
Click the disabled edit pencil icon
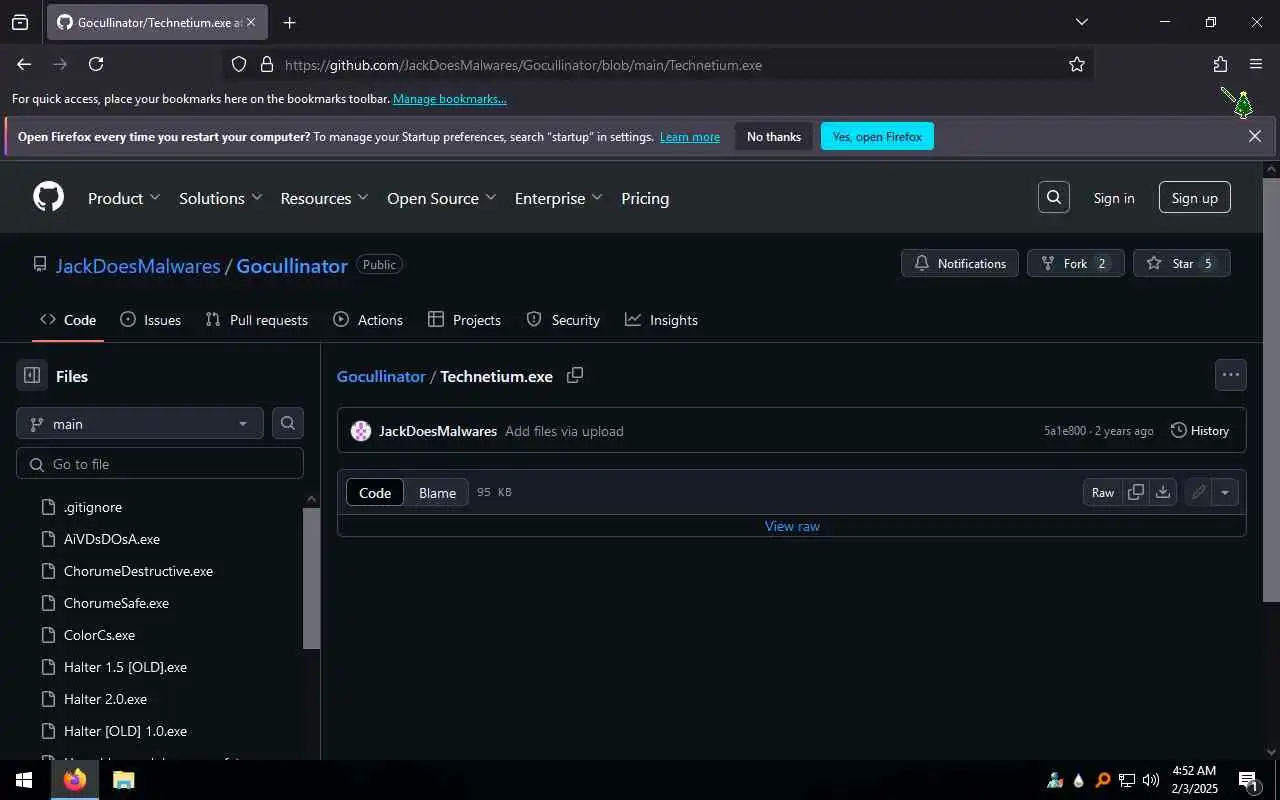[1198, 492]
